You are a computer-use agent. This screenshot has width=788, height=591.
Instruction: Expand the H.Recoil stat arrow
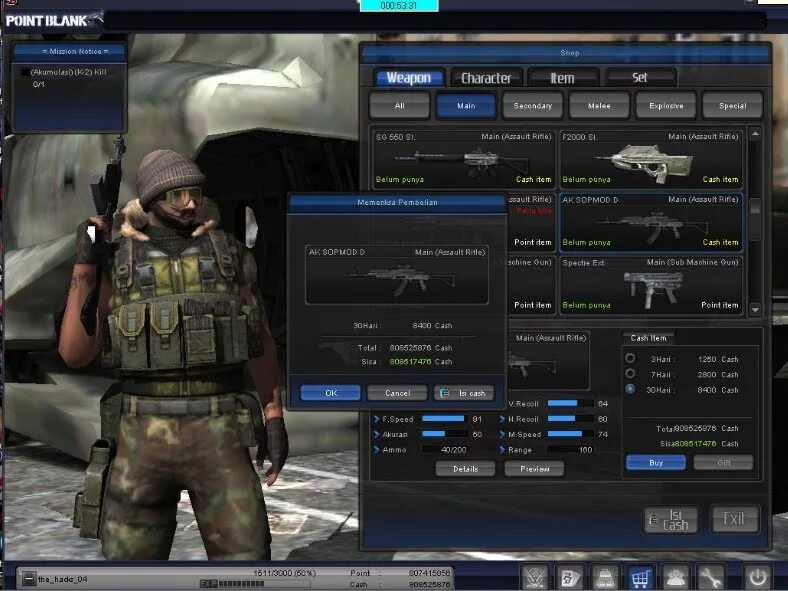coord(502,419)
